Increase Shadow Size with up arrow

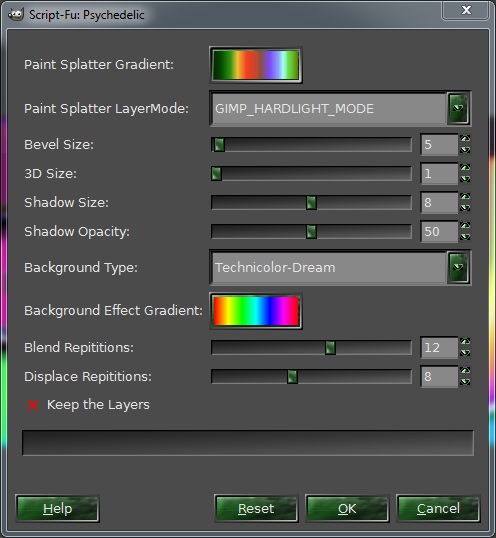[x=465, y=197]
